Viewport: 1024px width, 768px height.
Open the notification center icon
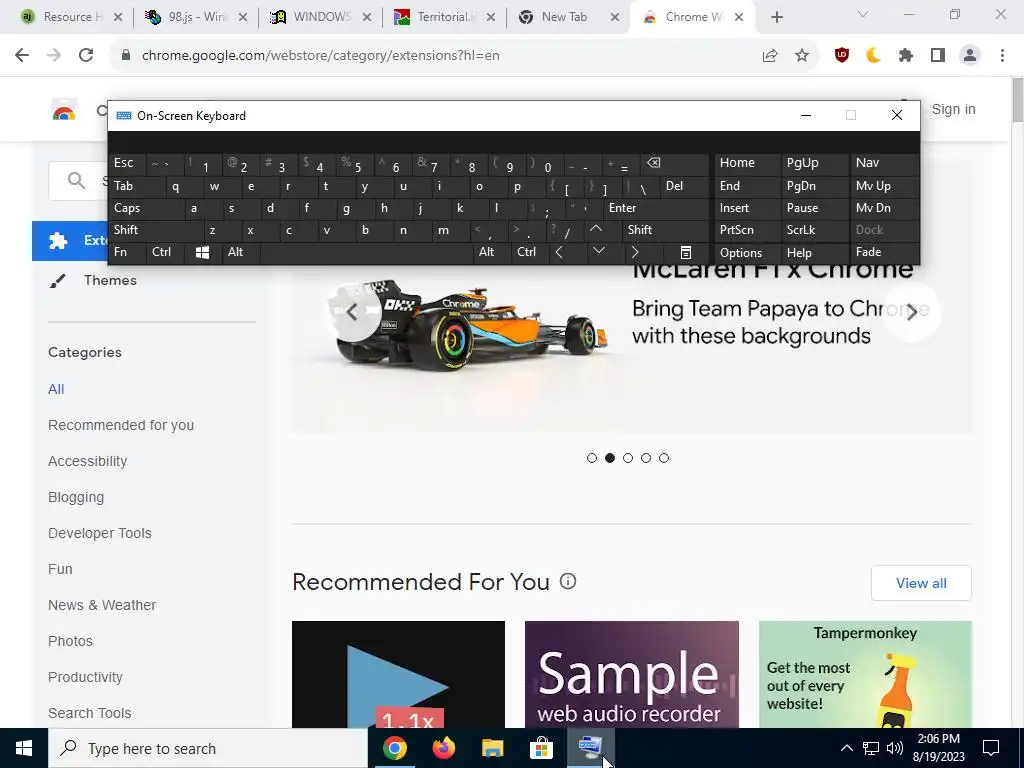click(x=991, y=748)
